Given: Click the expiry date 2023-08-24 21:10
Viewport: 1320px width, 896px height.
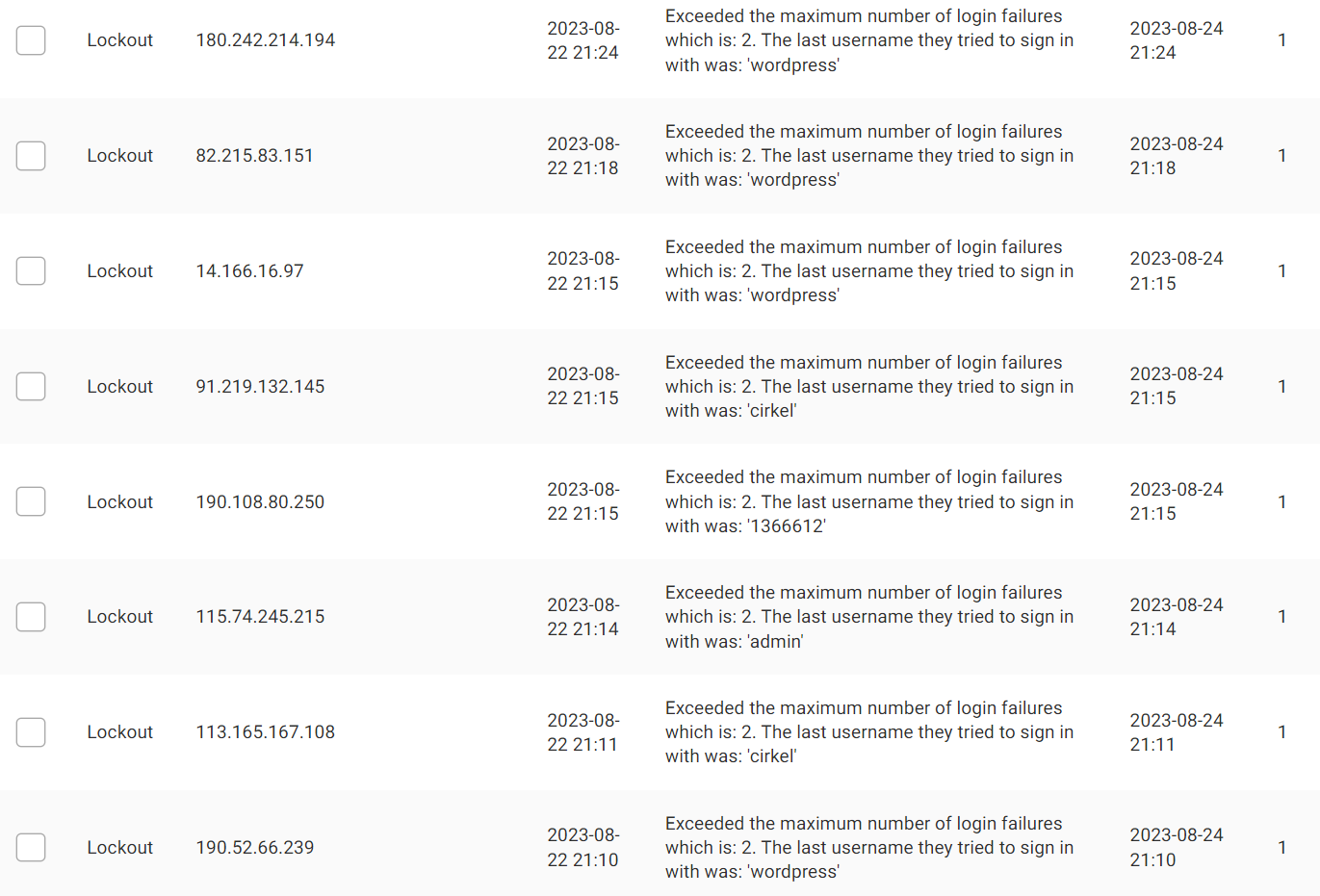Looking at the screenshot, I should click(1176, 848).
